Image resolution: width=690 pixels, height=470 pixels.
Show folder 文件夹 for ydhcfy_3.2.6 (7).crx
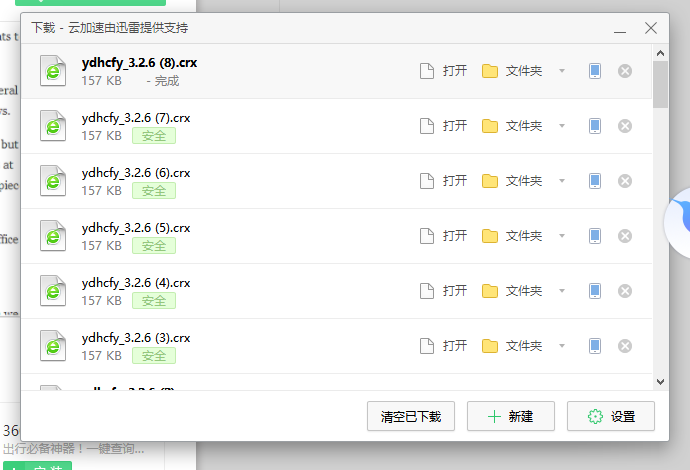pyautogui.click(x=512, y=126)
